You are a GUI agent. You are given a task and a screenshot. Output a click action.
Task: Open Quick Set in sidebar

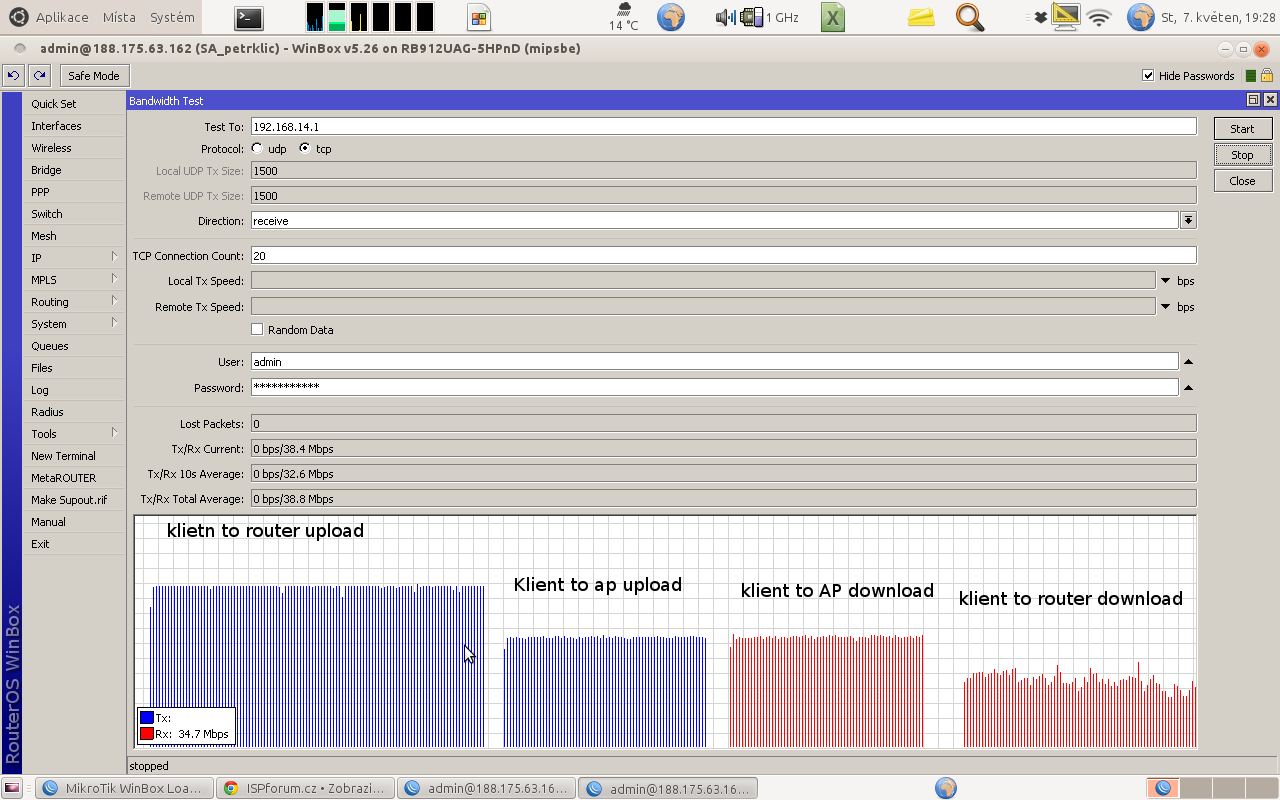[x=75, y=104]
